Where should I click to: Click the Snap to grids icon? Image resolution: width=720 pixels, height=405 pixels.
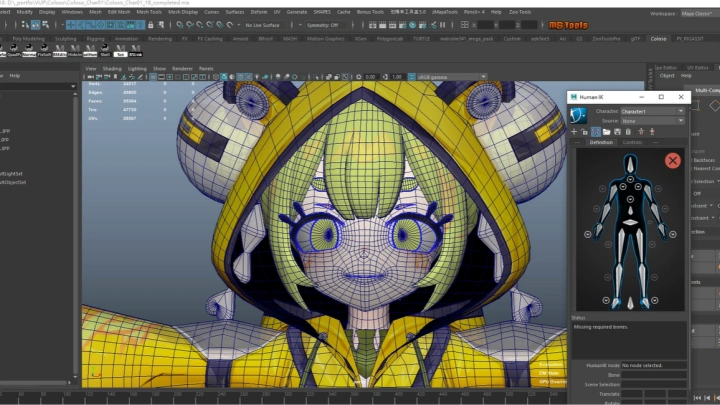coord(180,25)
